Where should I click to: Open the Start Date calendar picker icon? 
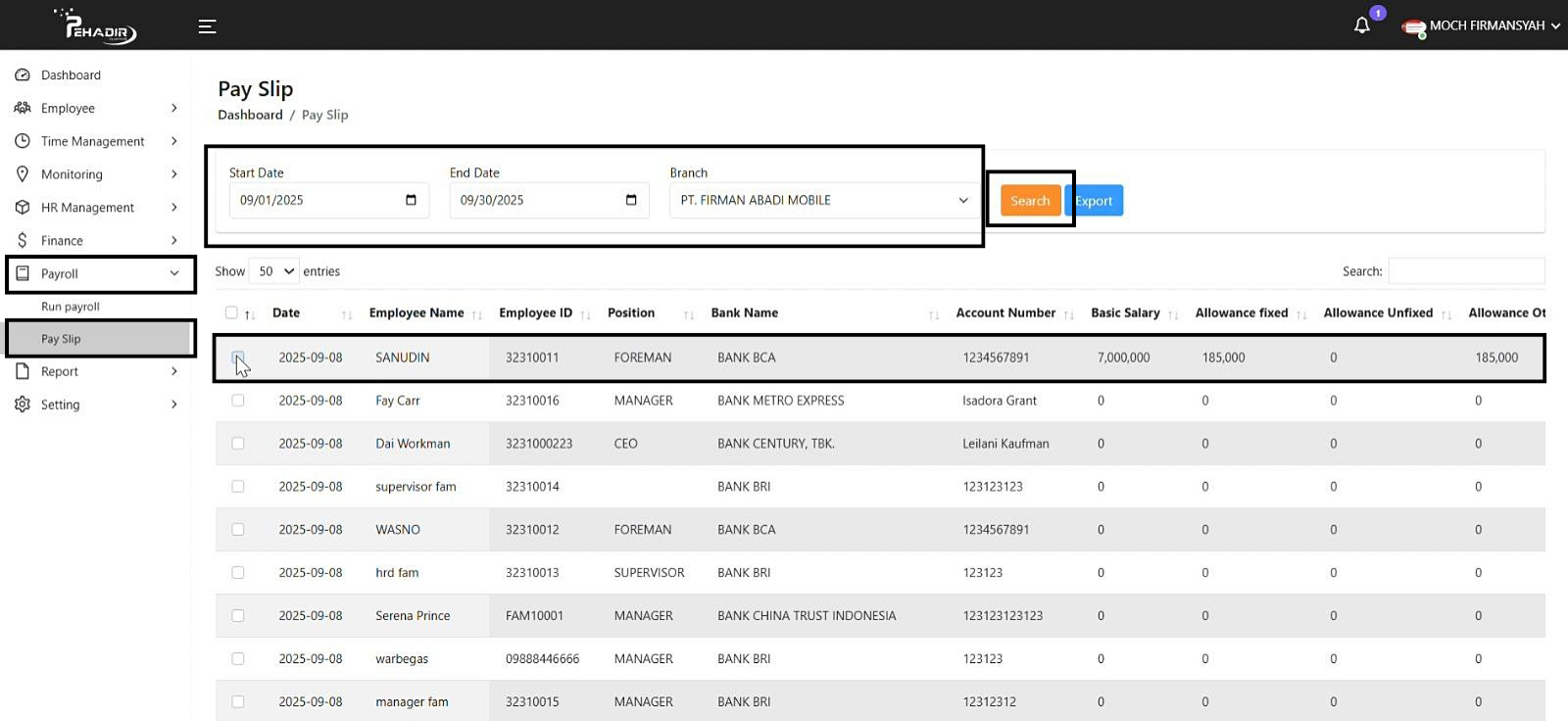coord(411,200)
